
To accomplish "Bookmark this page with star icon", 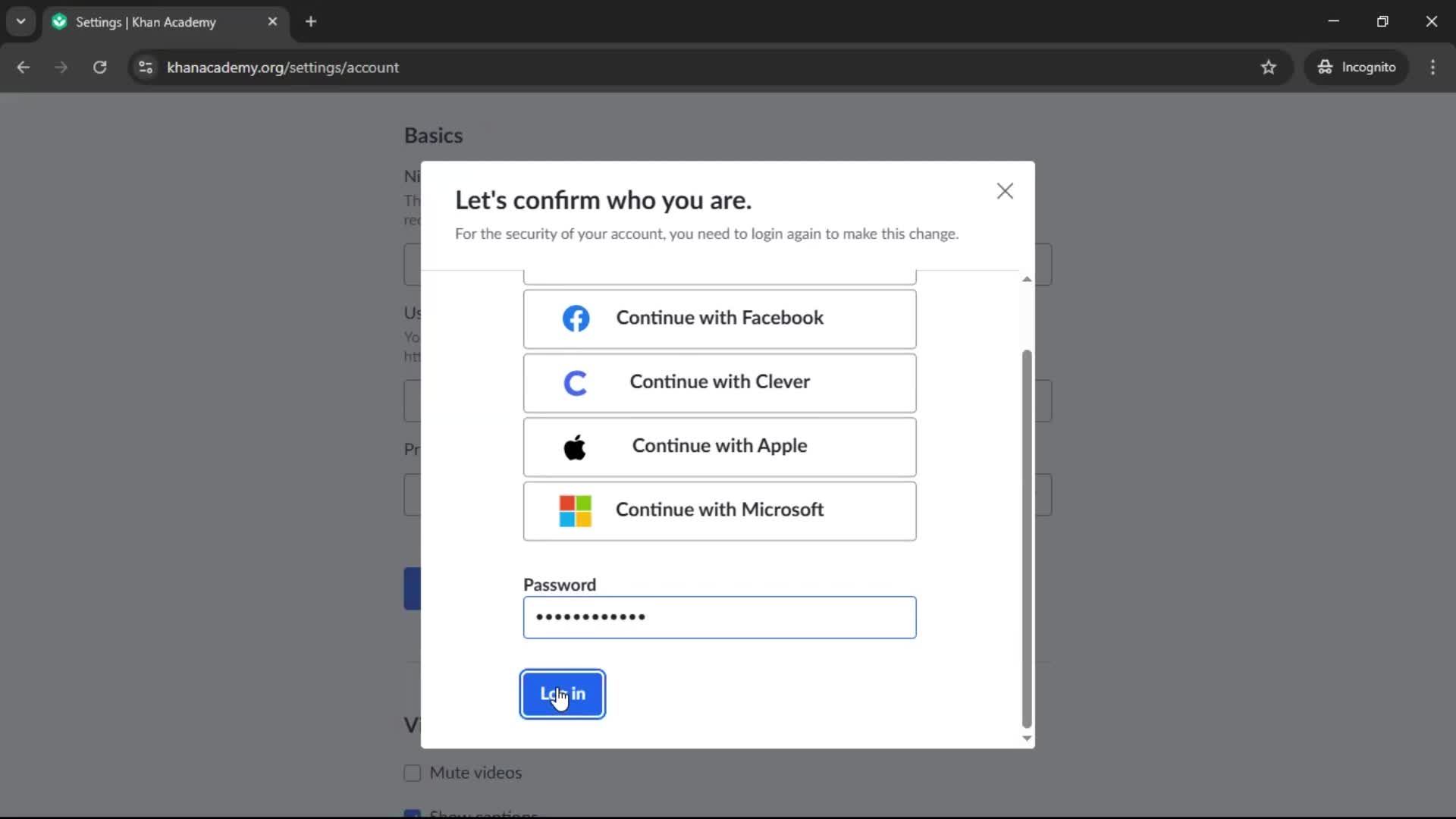I will (x=1269, y=67).
